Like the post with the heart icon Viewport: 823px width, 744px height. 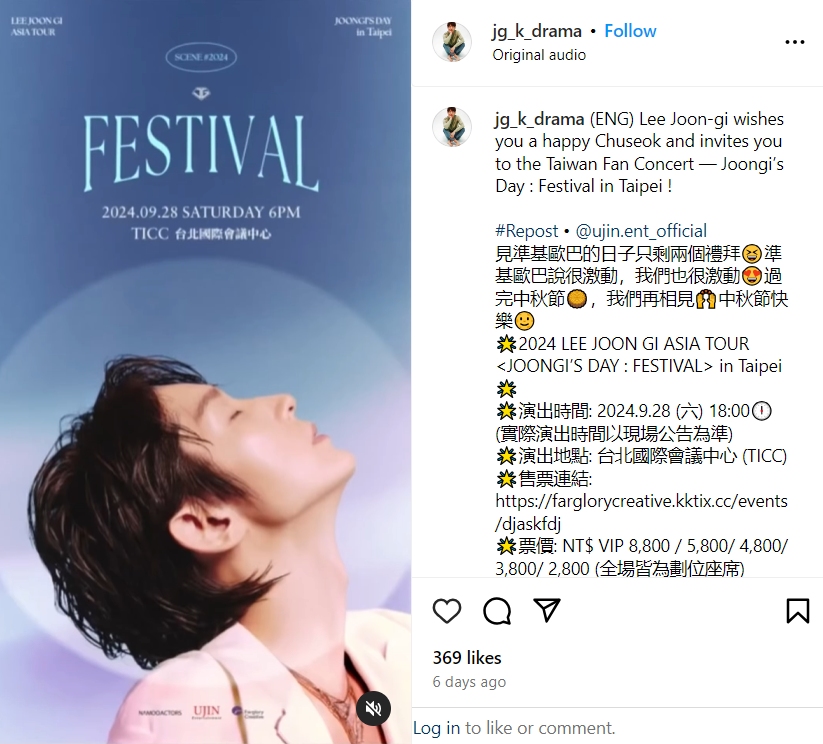pyautogui.click(x=447, y=611)
